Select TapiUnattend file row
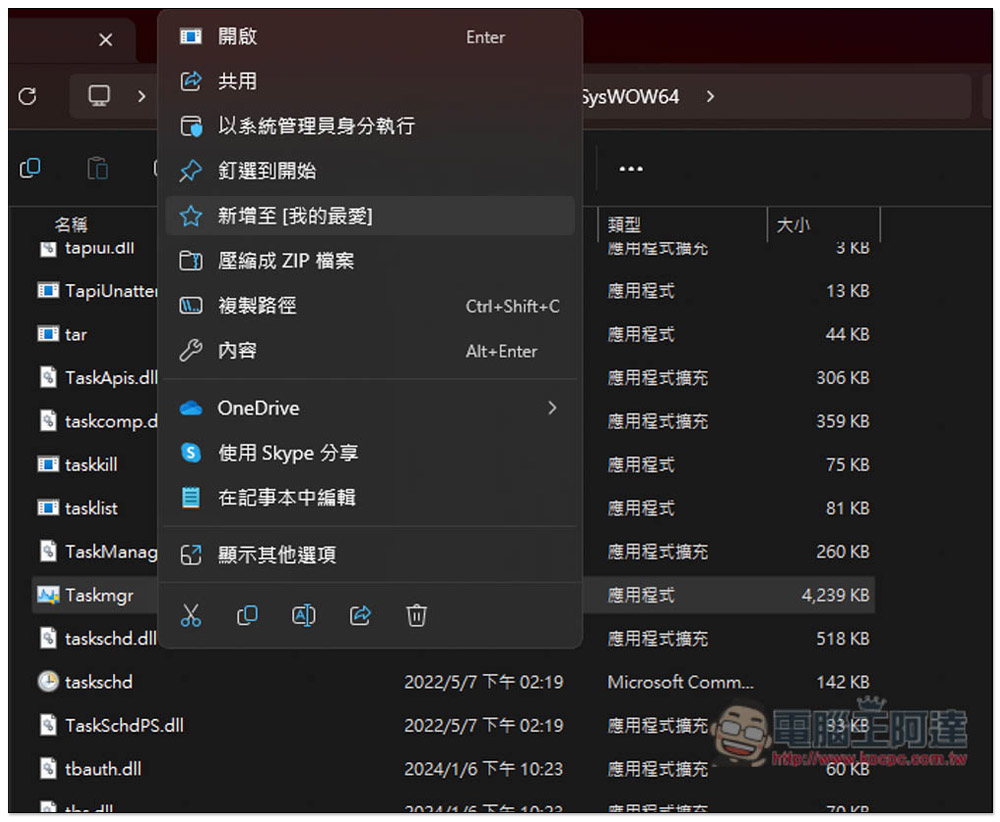This screenshot has height=822, width=1000. point(453,291)
